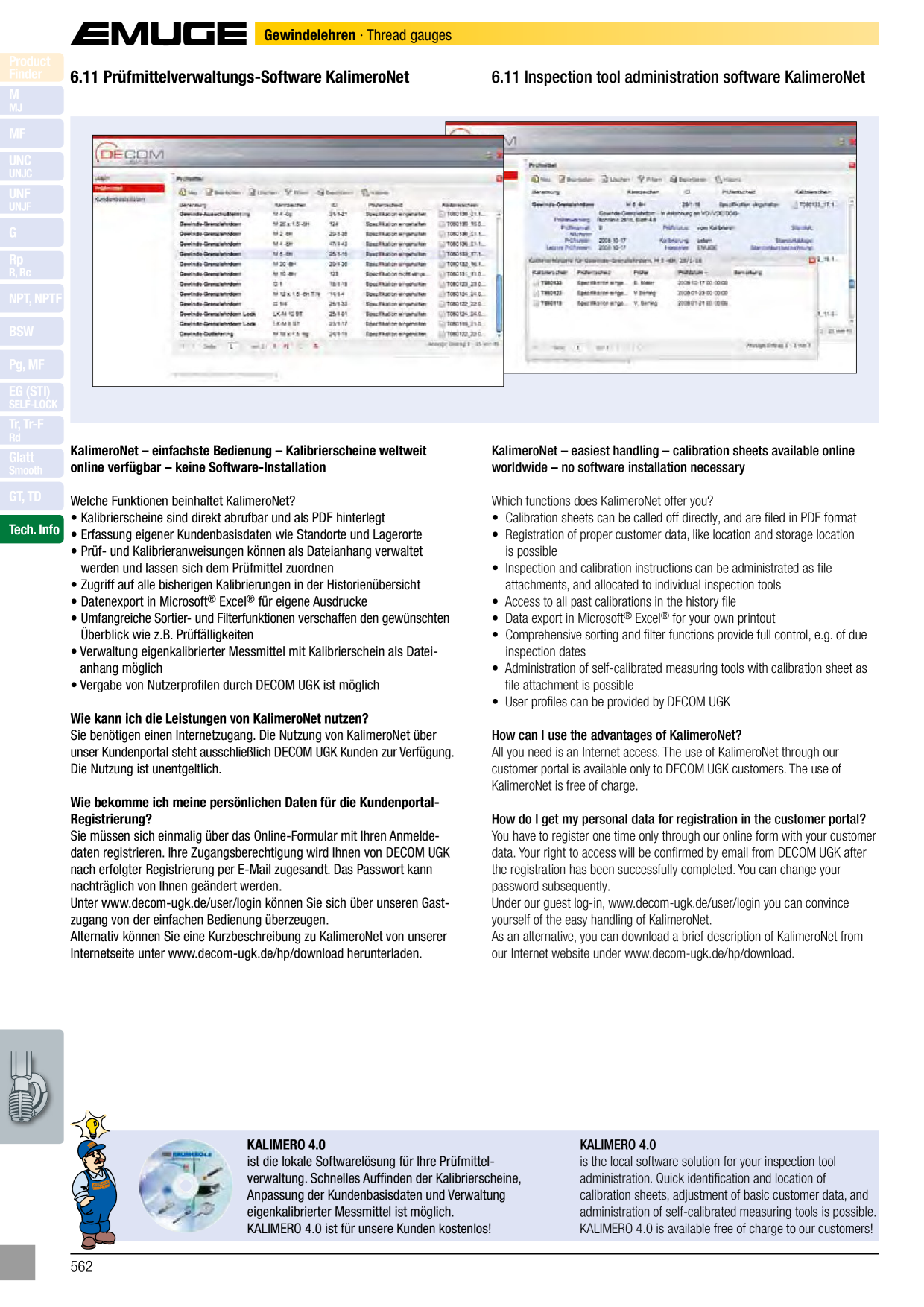
Task: Open the MF side tab
Action: coord(31,133)
